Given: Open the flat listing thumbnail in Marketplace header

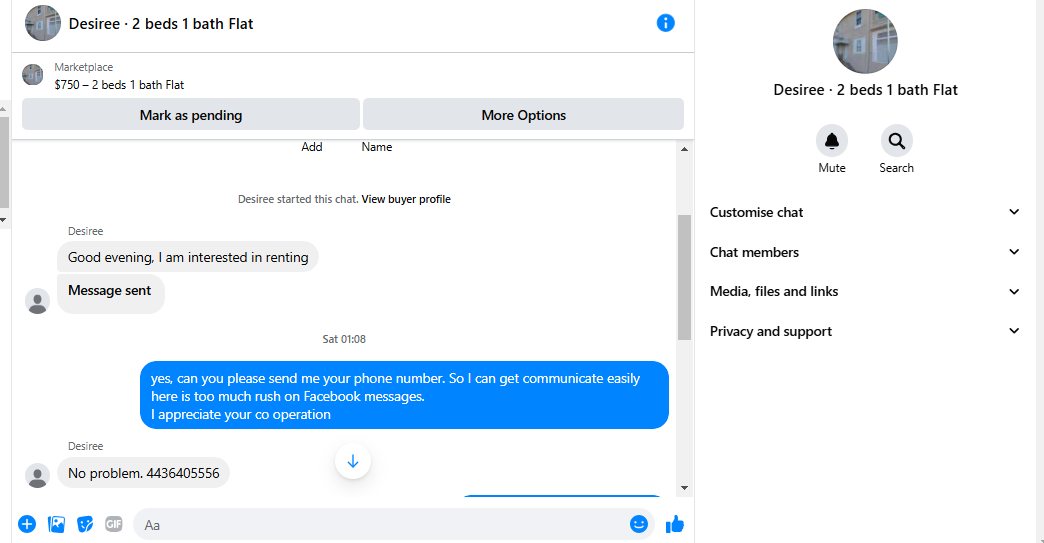Looking at the screenshot, I should point(33,75).
